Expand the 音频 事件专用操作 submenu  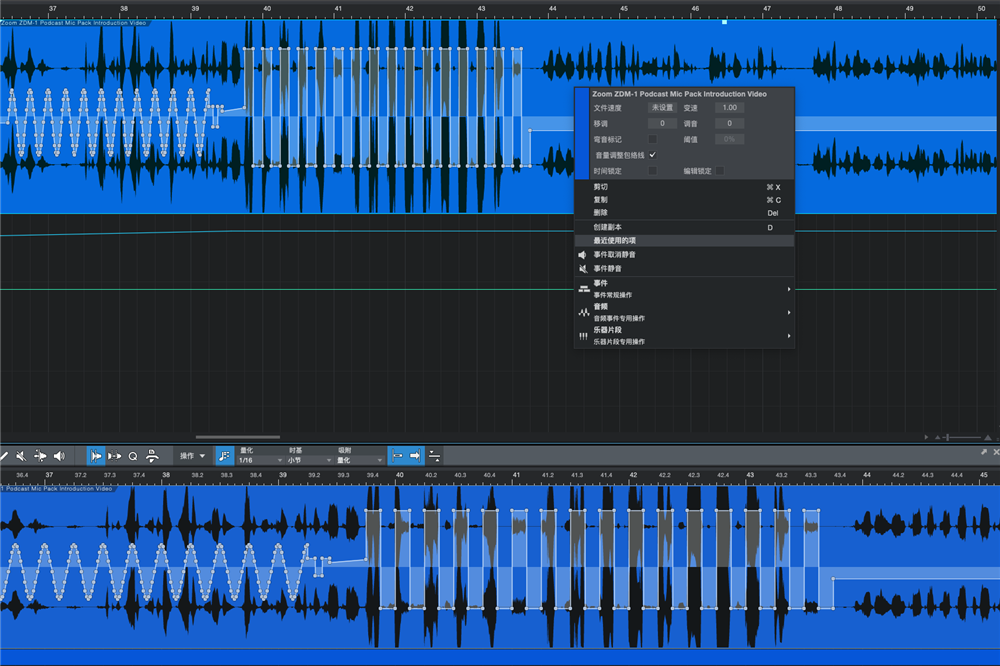684,312
